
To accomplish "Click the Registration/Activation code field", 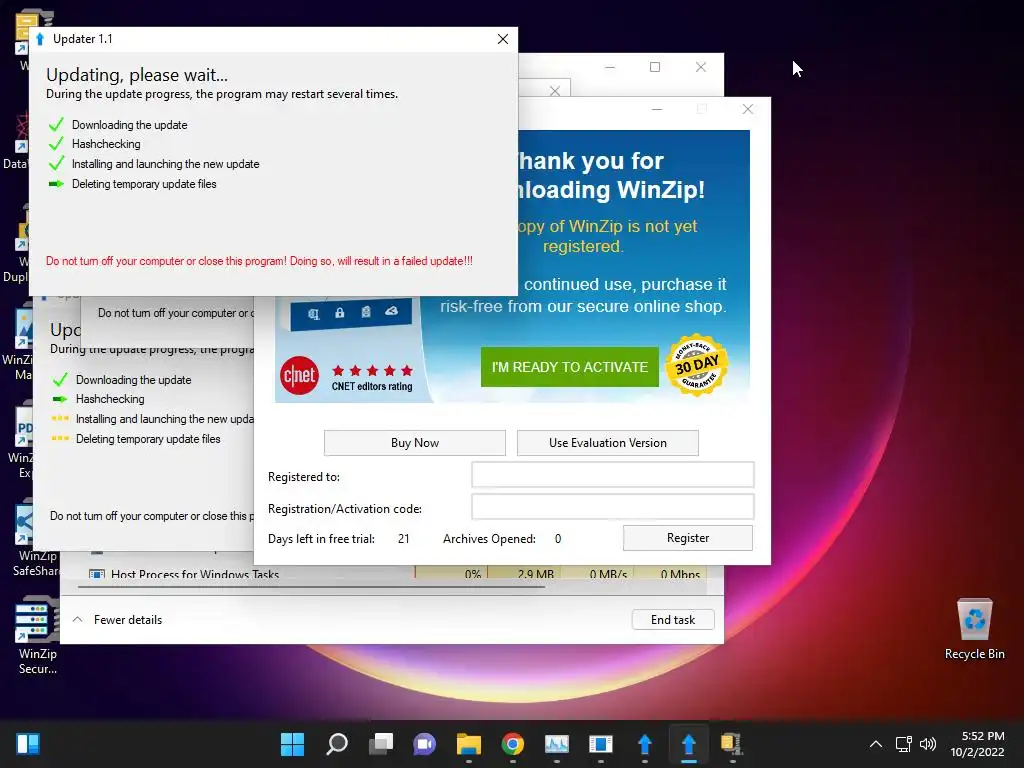I will pyautogui.click(x=613, y=507).
